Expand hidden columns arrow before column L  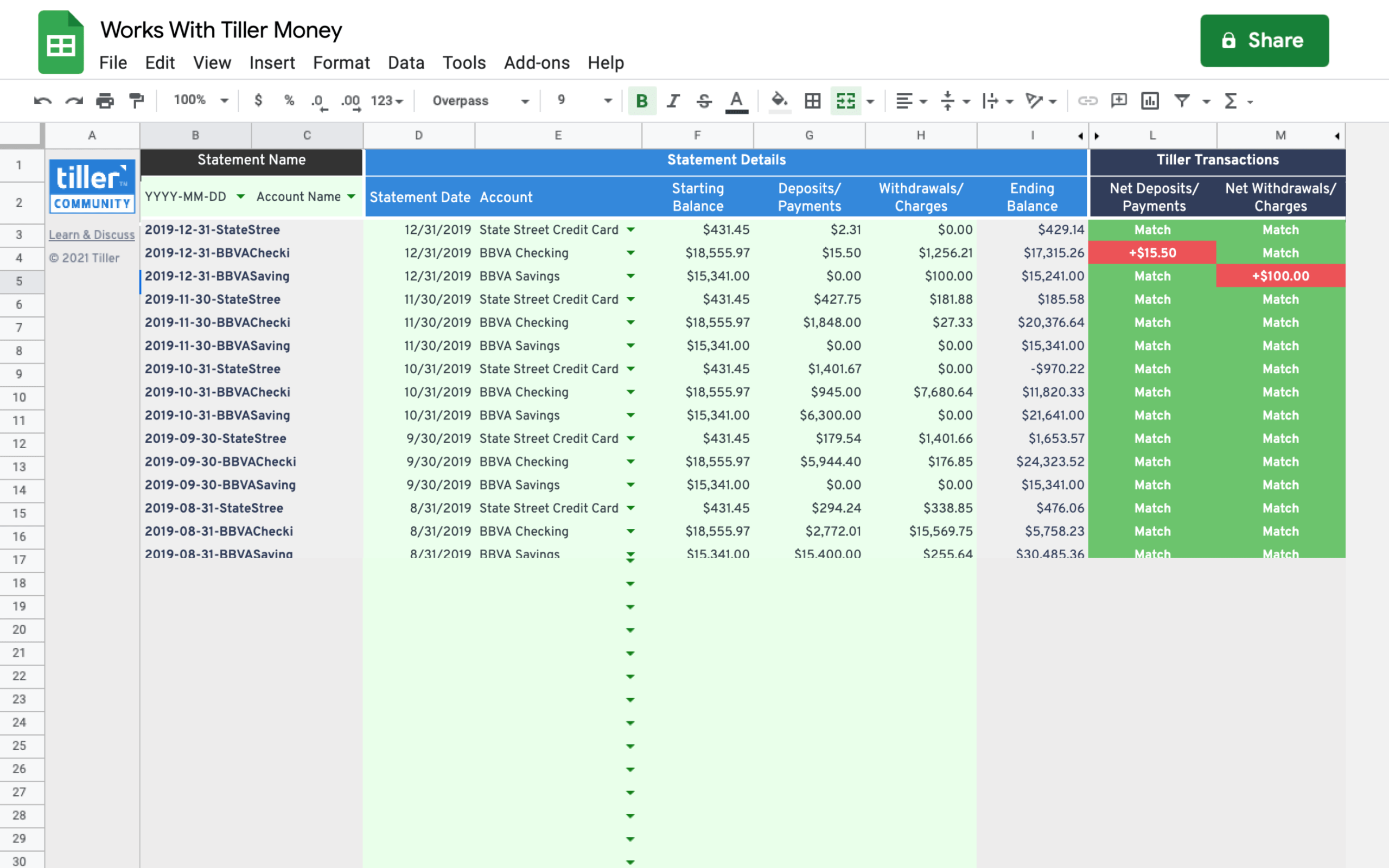click(1097, 136)
